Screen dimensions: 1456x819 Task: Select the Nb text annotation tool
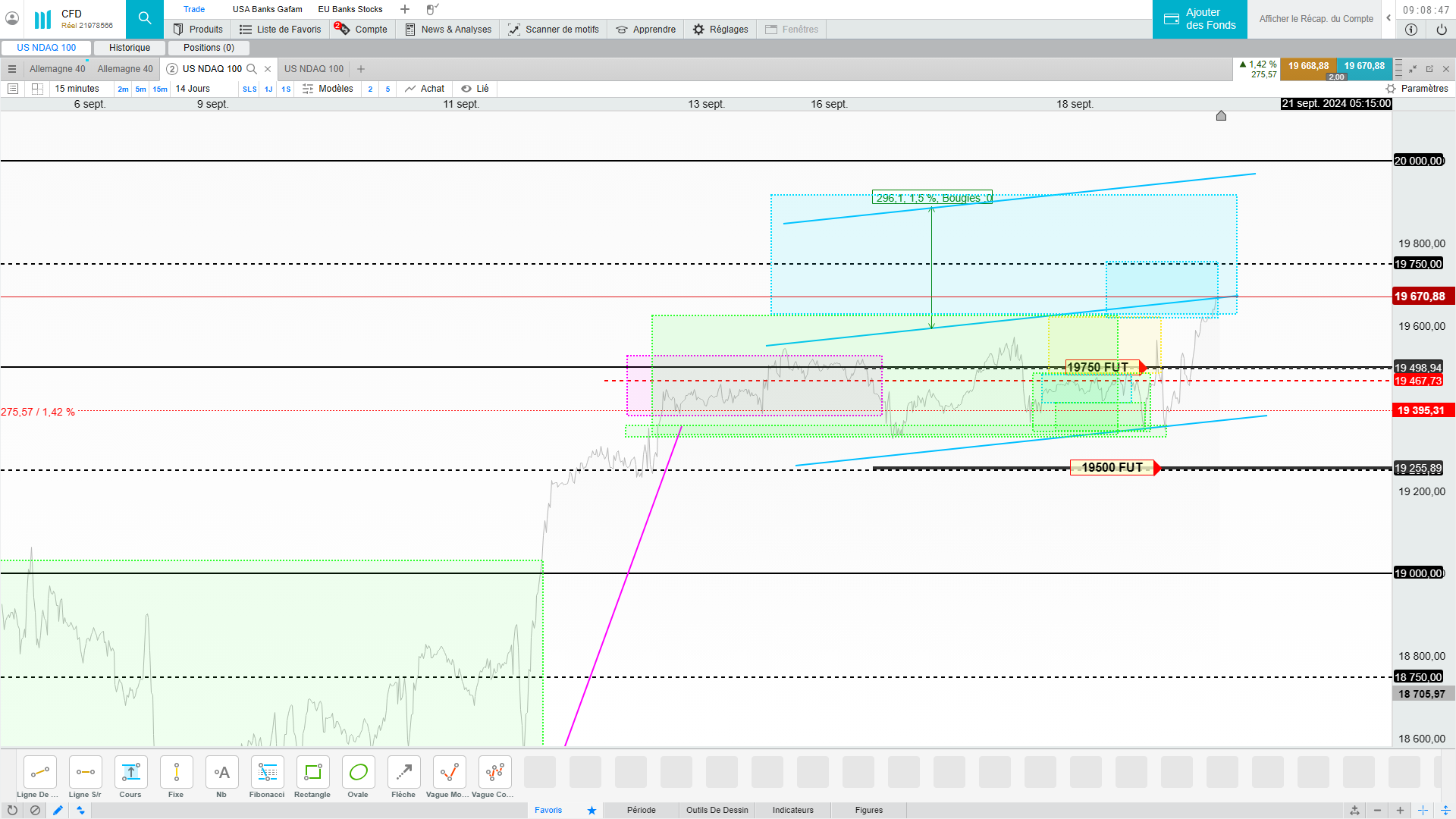(221, 773)
